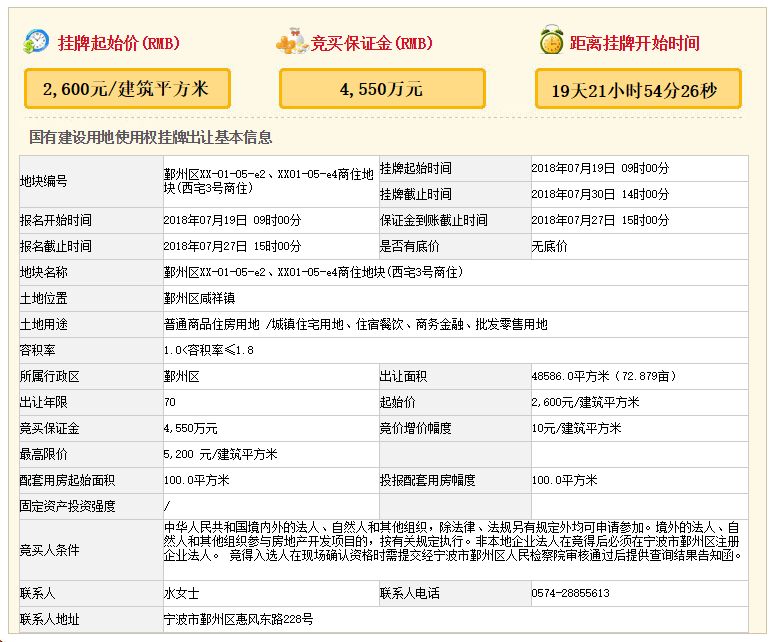Click the clock-and-money icon beside 挂牌起始价

[36, 41]
